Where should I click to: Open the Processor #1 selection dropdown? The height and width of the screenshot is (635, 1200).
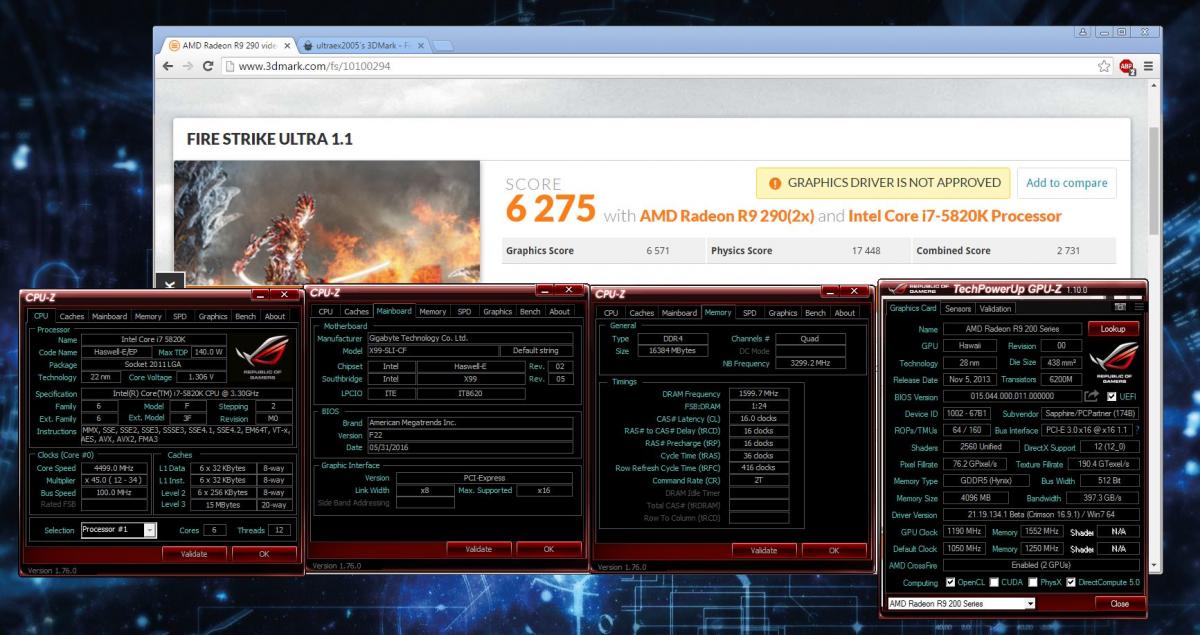(150, 530)
